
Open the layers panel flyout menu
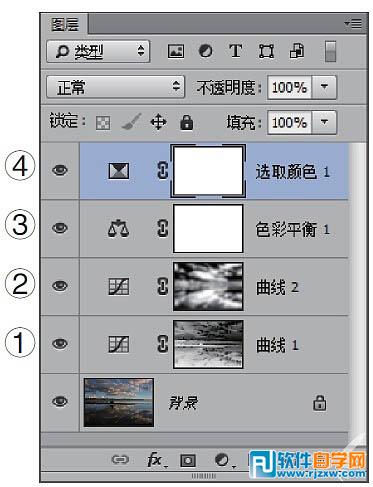coord(353,24)
